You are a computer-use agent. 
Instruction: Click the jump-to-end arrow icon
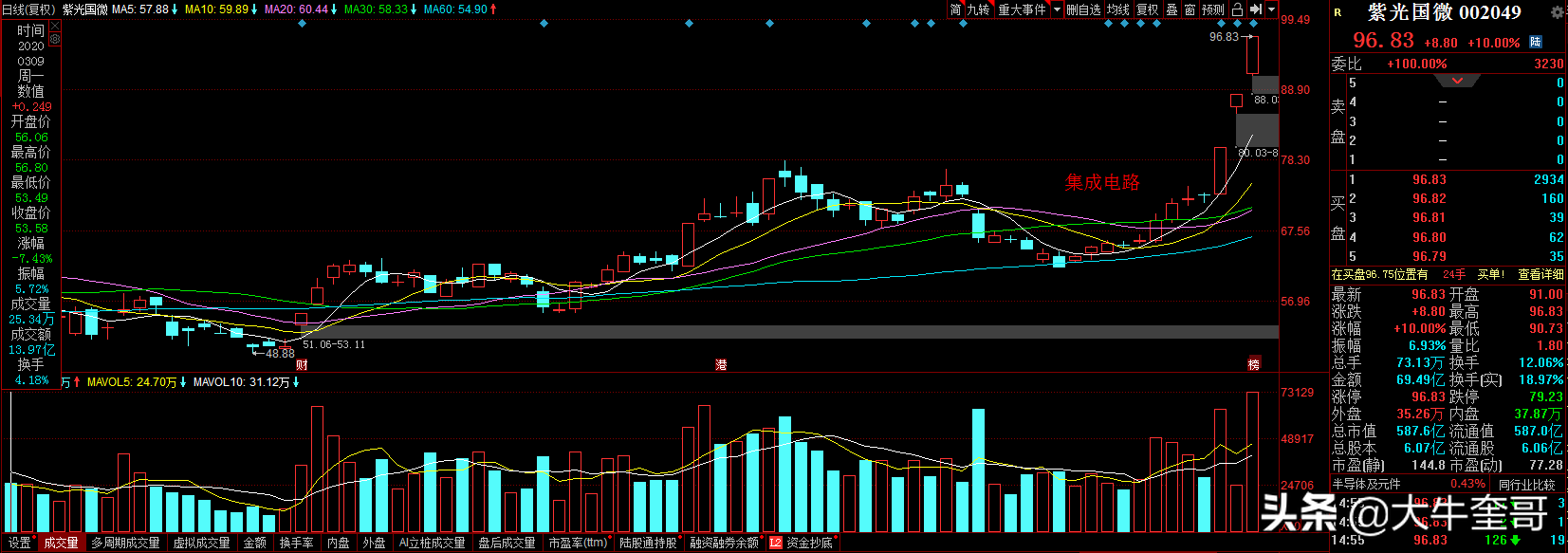1256,9
